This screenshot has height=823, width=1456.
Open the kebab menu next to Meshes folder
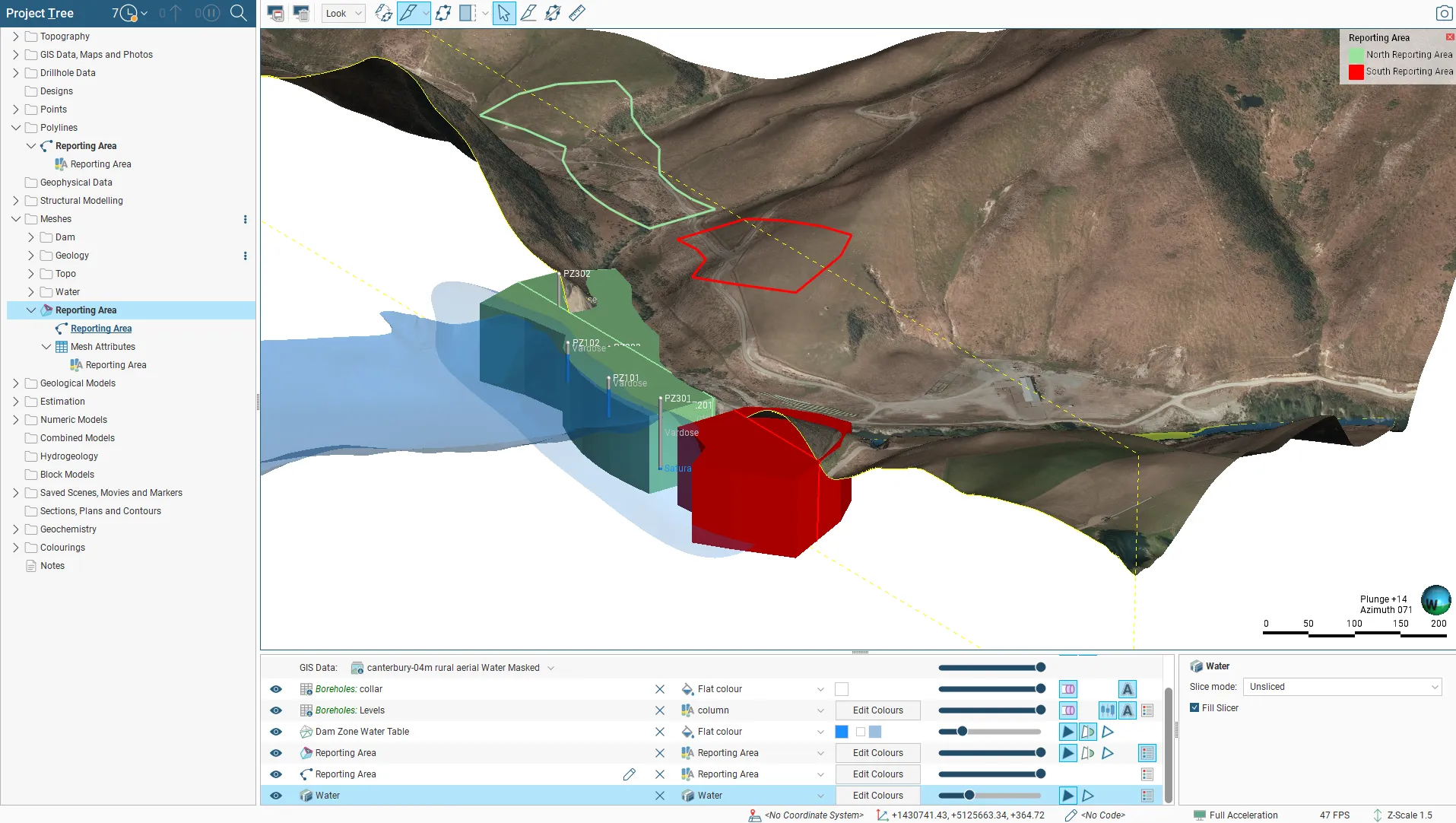pos(245,218)
